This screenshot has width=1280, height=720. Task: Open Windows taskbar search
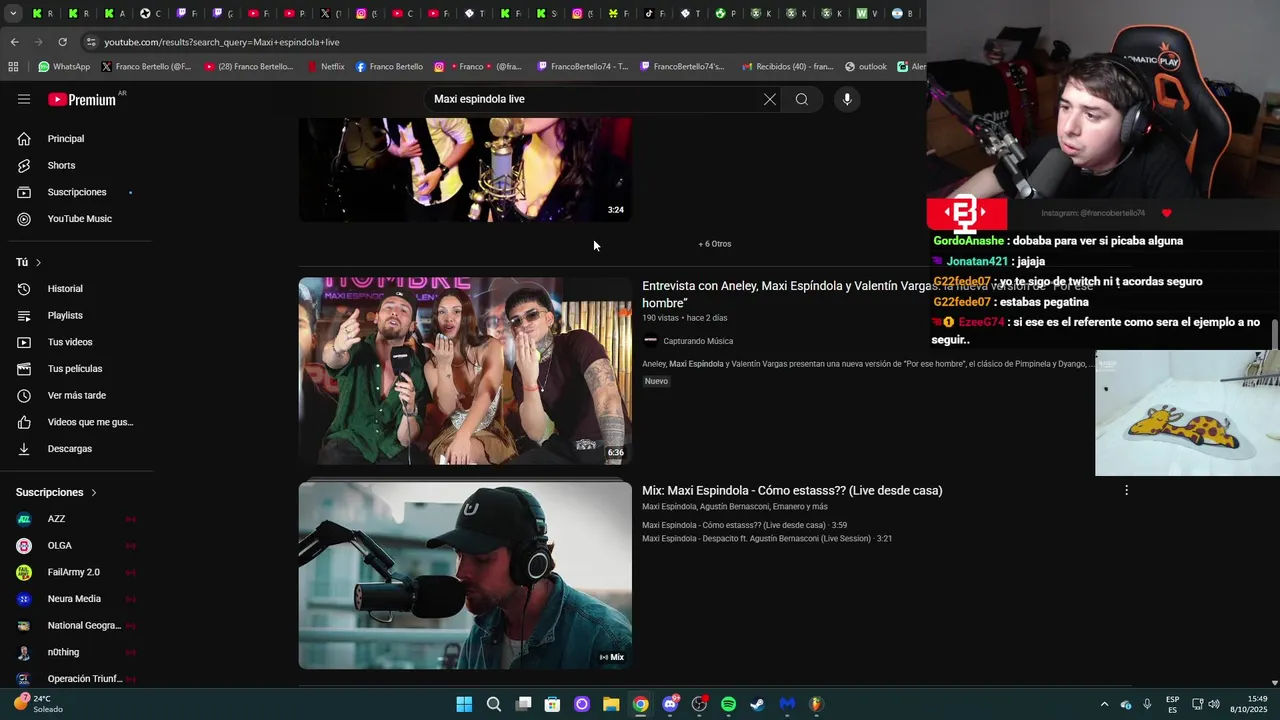[x=494, y=704]
